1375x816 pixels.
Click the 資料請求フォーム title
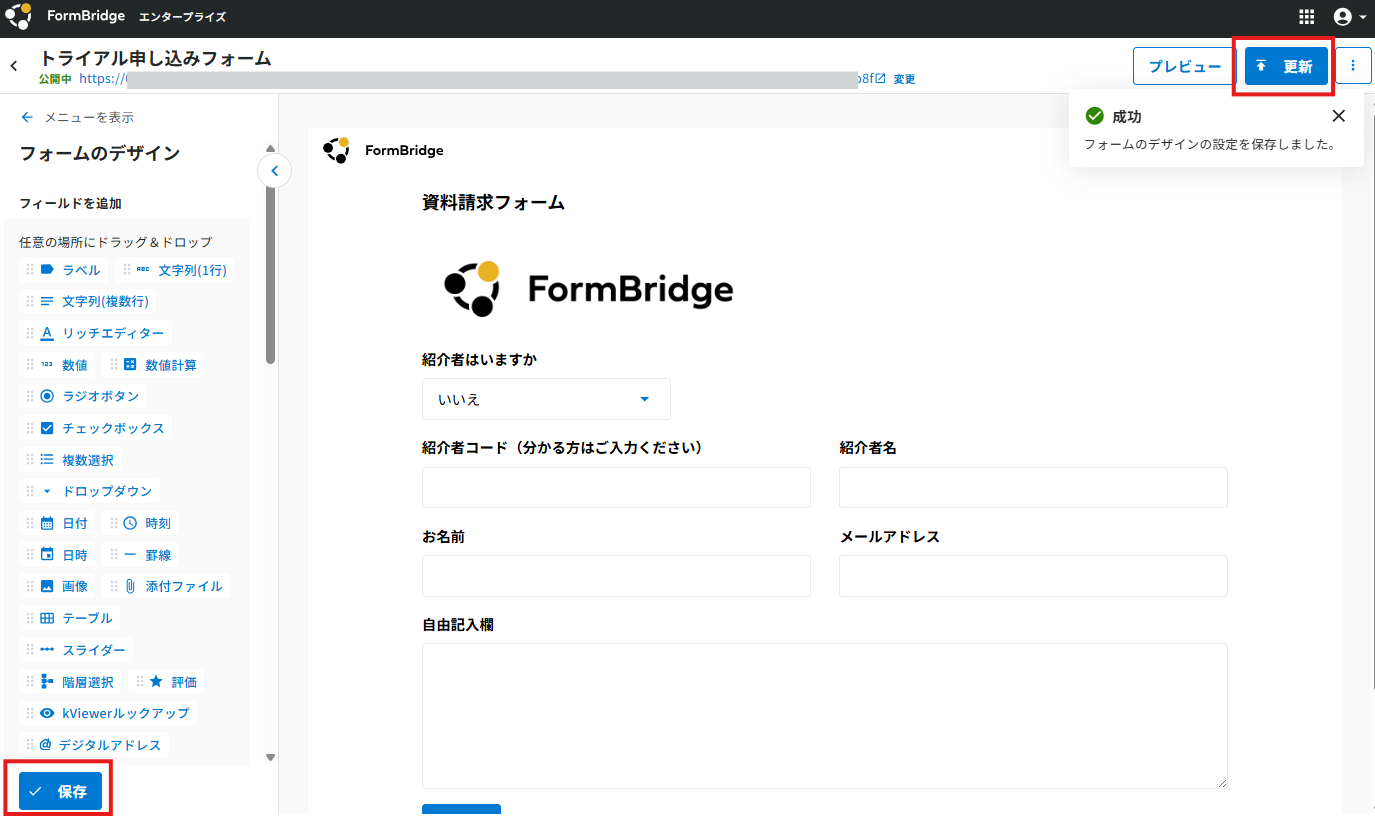494,203
